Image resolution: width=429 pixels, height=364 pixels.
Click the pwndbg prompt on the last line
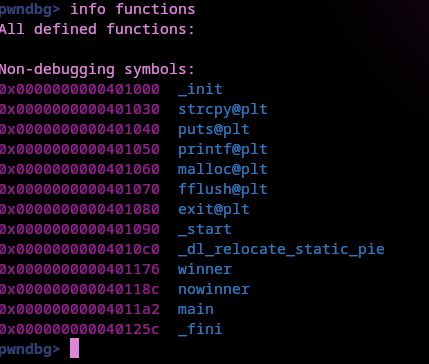coord(30,349)
